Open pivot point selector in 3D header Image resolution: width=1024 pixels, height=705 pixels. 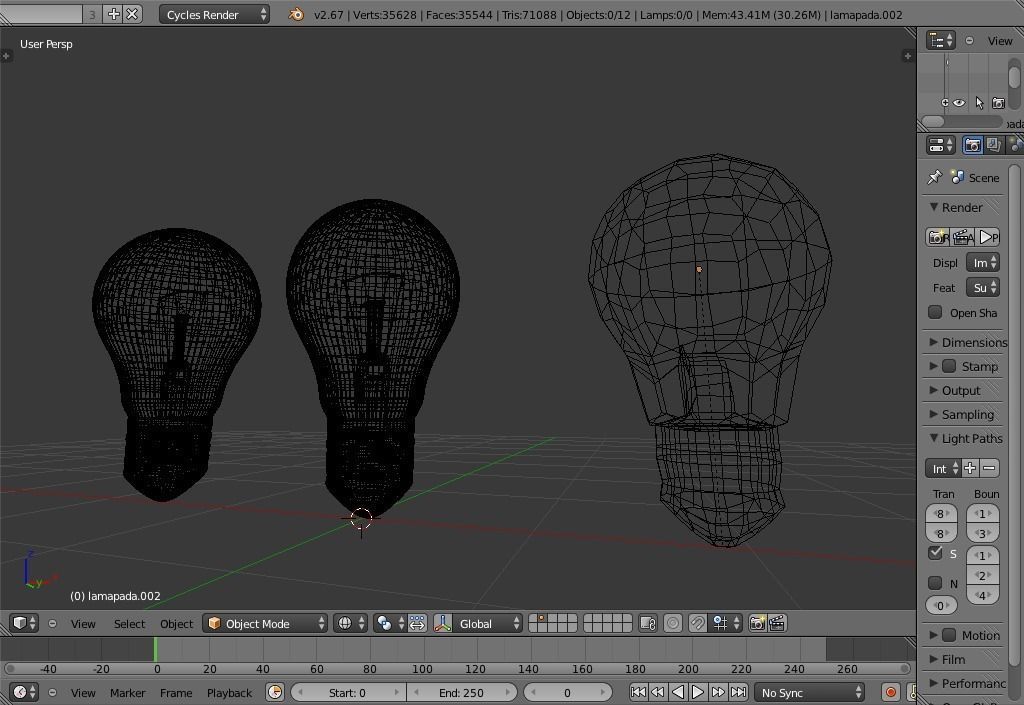(390, 623)
